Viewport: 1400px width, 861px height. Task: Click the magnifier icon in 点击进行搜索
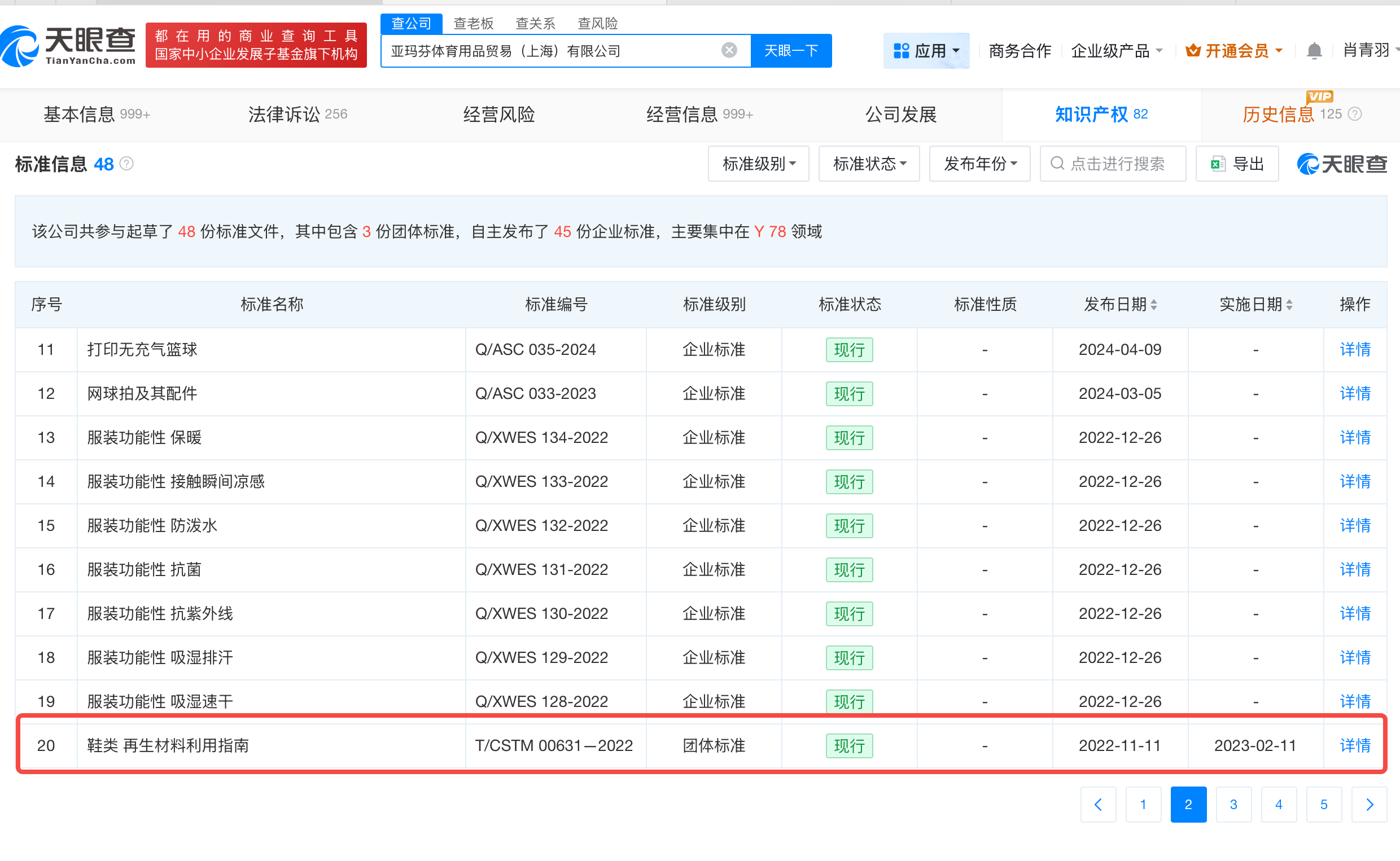coord(1058,164)
